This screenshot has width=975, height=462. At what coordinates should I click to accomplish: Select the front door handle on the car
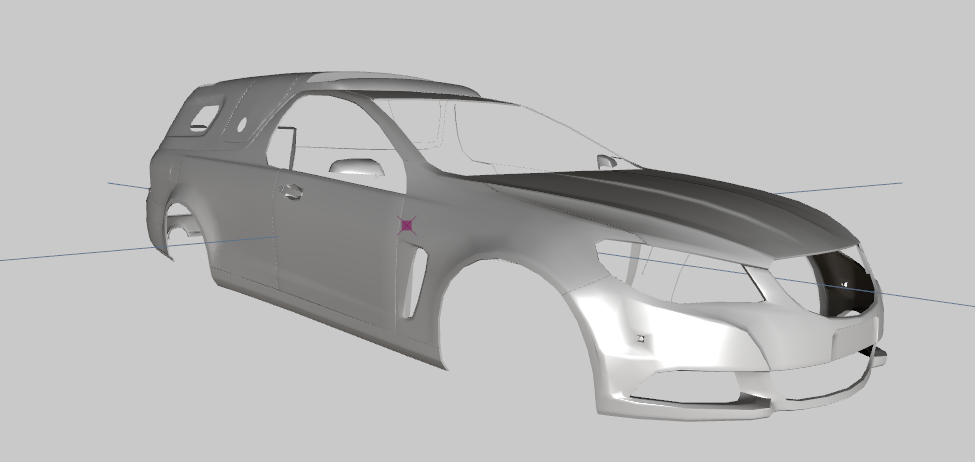coord(291,192)
